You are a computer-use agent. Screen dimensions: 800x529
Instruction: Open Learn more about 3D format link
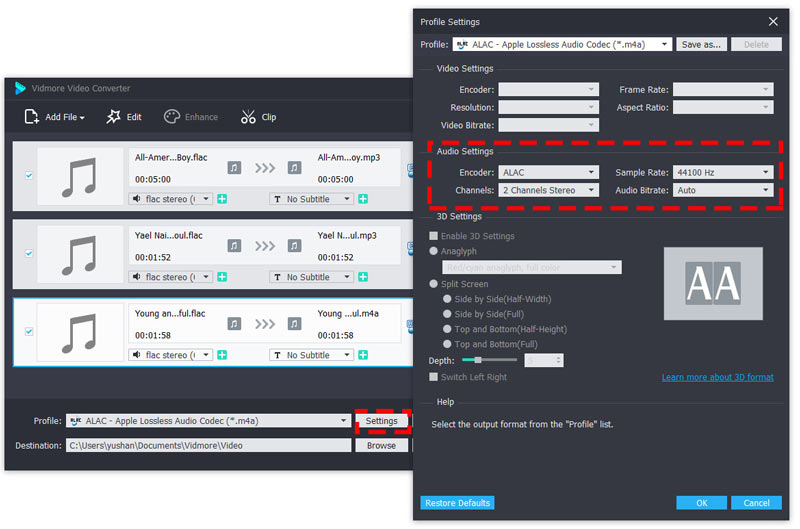[x=717, y=377]
